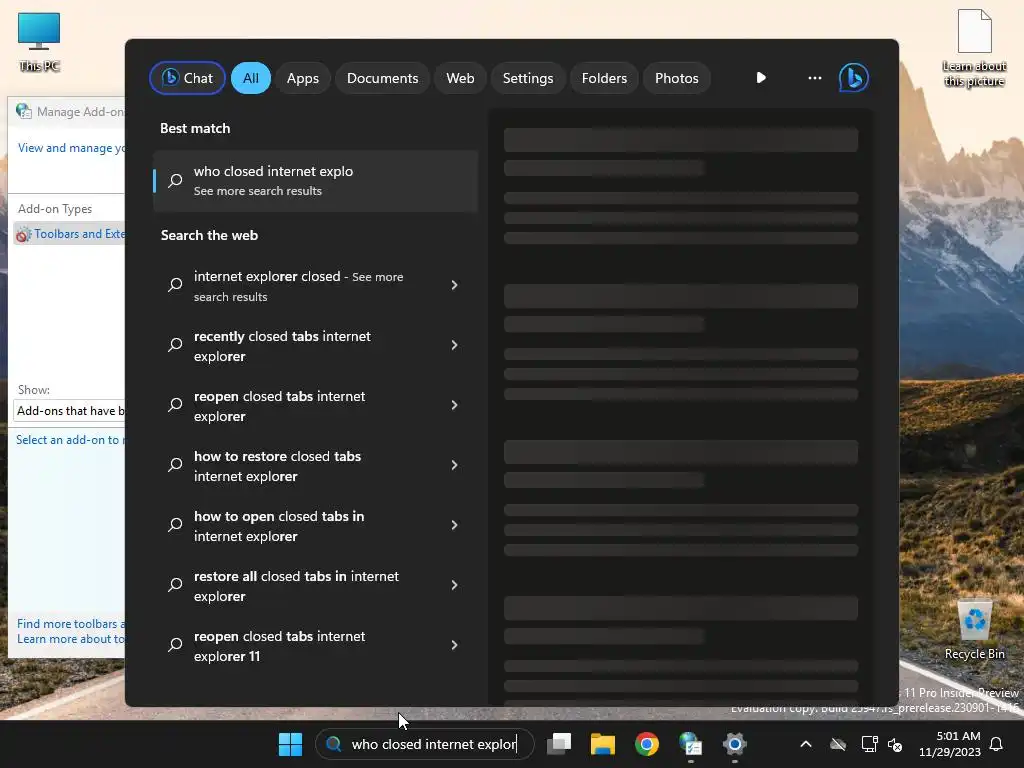Click the OneDrive cloud tray icon
This screenshot has width=1024, height=768.
838,744
